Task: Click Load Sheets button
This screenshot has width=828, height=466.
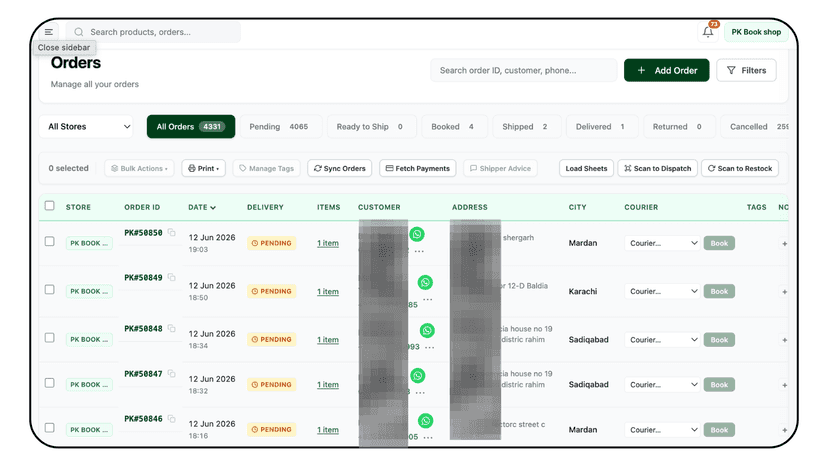Action: [586, 169]
